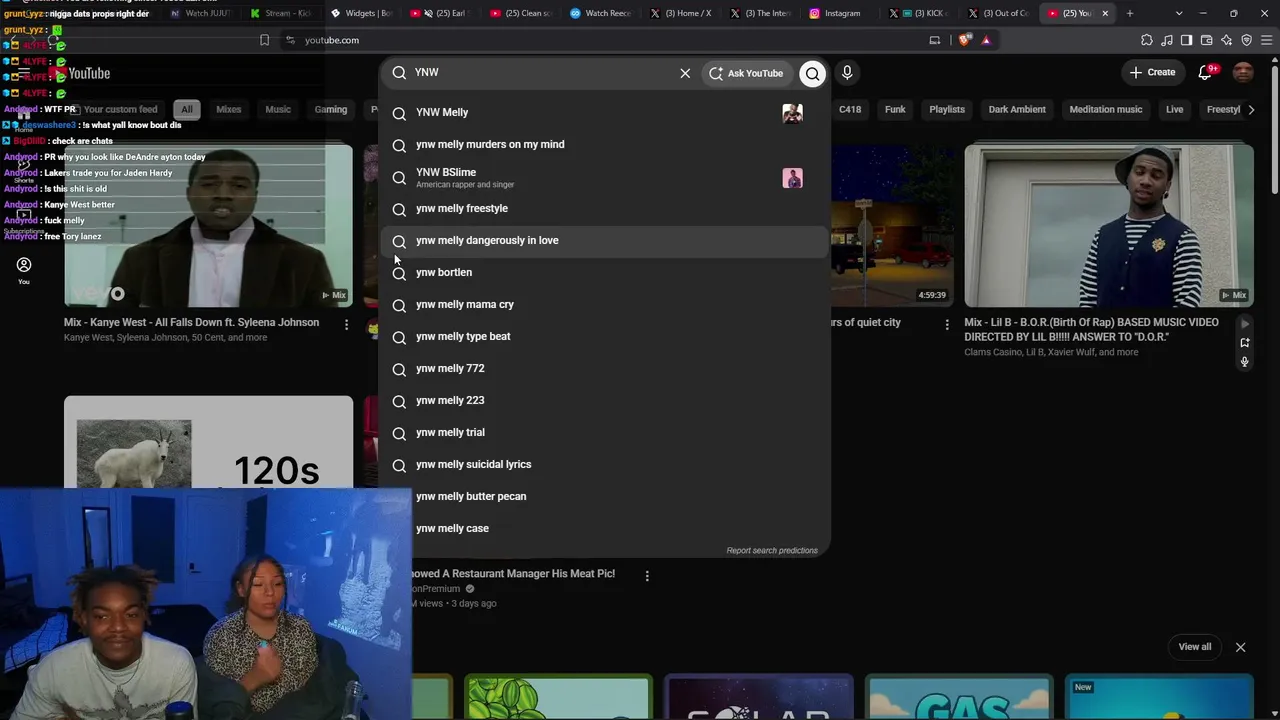Open the Brave Rewards triangle icon
The height and width of the screenshot is (720, 1280).
(x=986, y=40)
